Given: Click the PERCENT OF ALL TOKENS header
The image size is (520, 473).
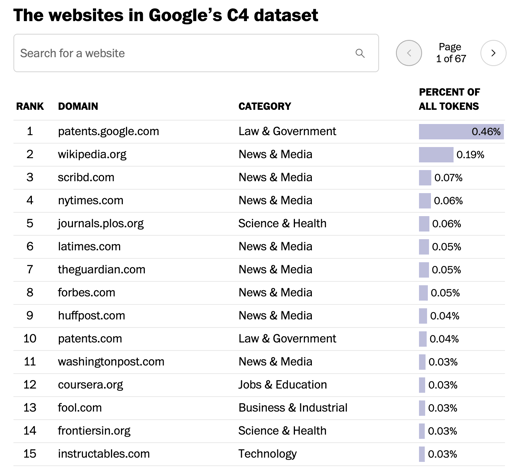Looking at the screenshot, I should pyautogui.click(x=449, y=99).
